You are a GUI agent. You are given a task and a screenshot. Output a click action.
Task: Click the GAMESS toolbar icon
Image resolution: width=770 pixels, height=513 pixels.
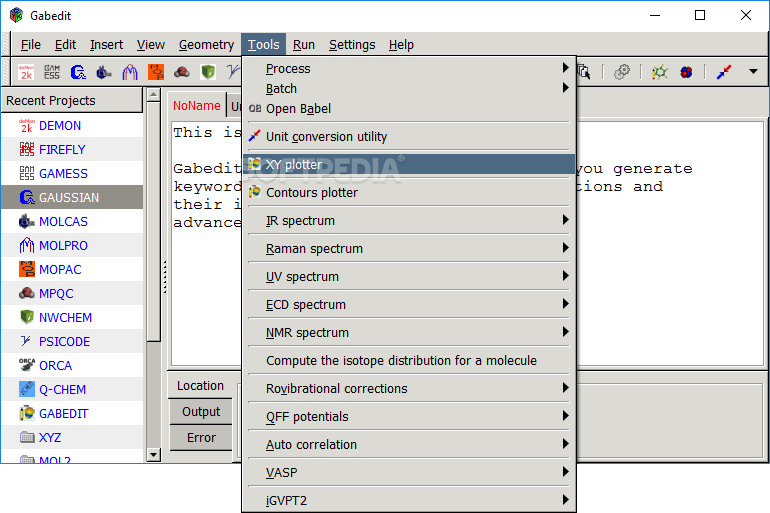[52, 72]
